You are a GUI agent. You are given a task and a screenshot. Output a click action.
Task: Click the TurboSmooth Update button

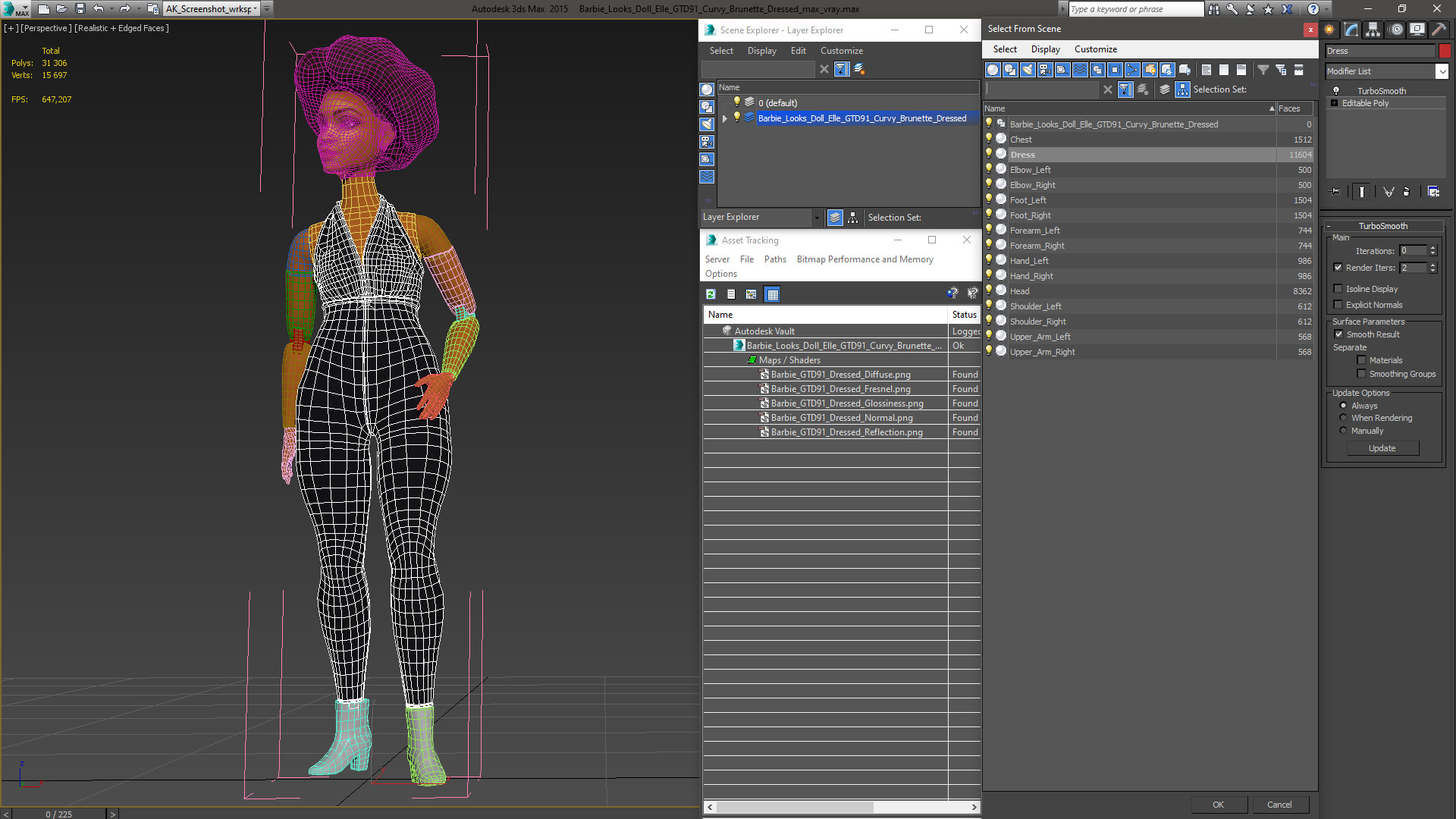pos(1382,448)
